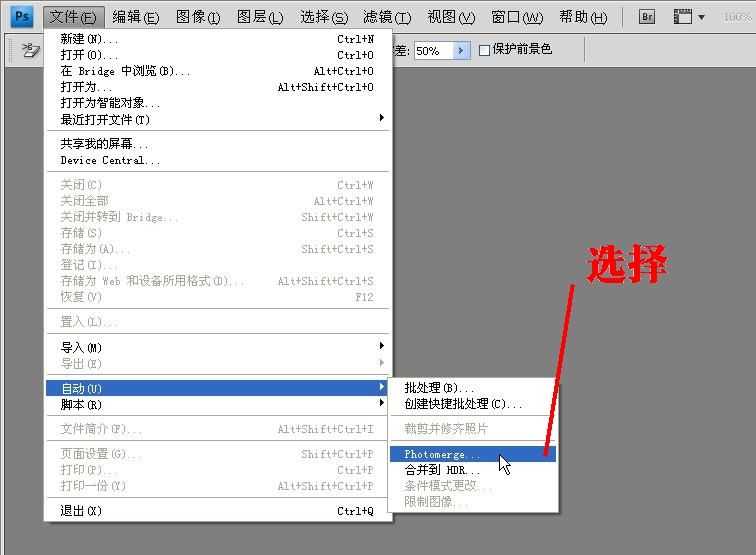Enable the 保护前景色 checkbox
Image resolution: width=756 pixels, height=555 pixels.
click(x=485, y=50)
